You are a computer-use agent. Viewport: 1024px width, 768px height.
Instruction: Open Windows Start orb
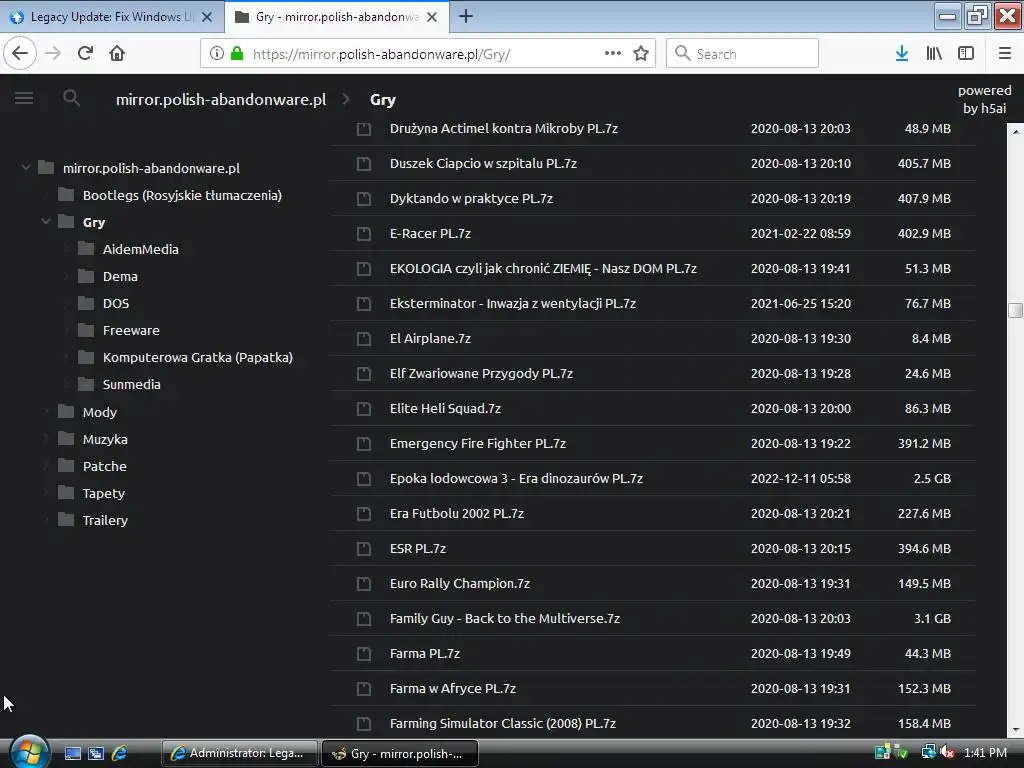(x=29, y=752)
